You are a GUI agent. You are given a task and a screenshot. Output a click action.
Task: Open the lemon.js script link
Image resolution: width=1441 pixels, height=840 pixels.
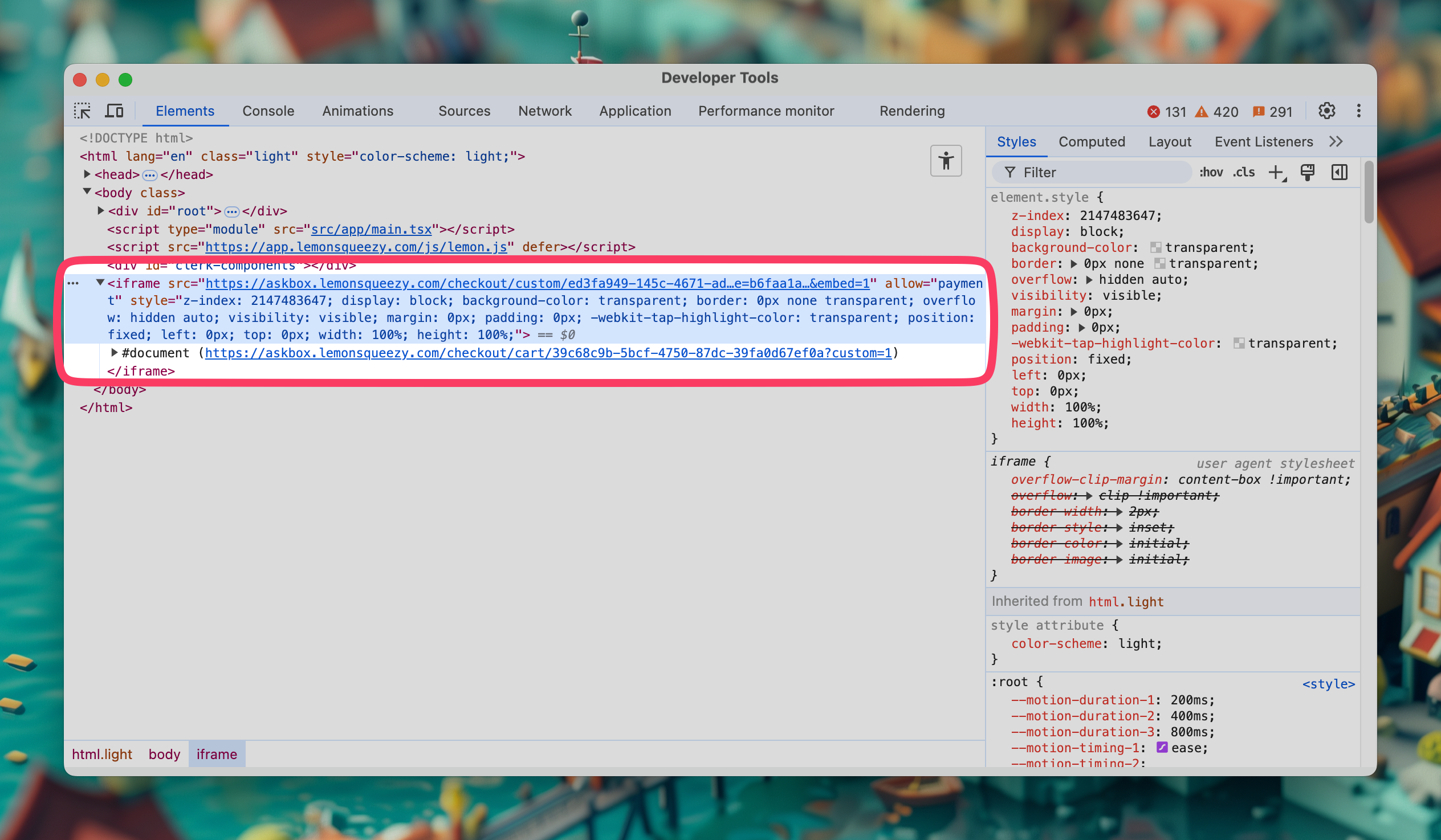pyautogui.click(x=356, y=247)
